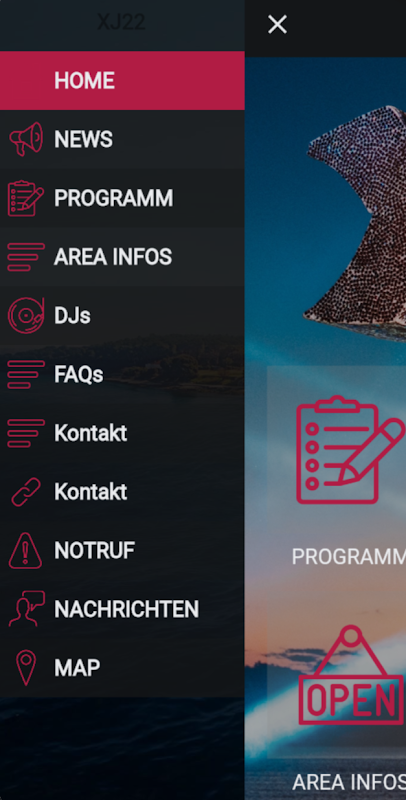This screenshot has height=800, width=406.
Task: Go to the DJs menu entry
Action: (122, 315)
